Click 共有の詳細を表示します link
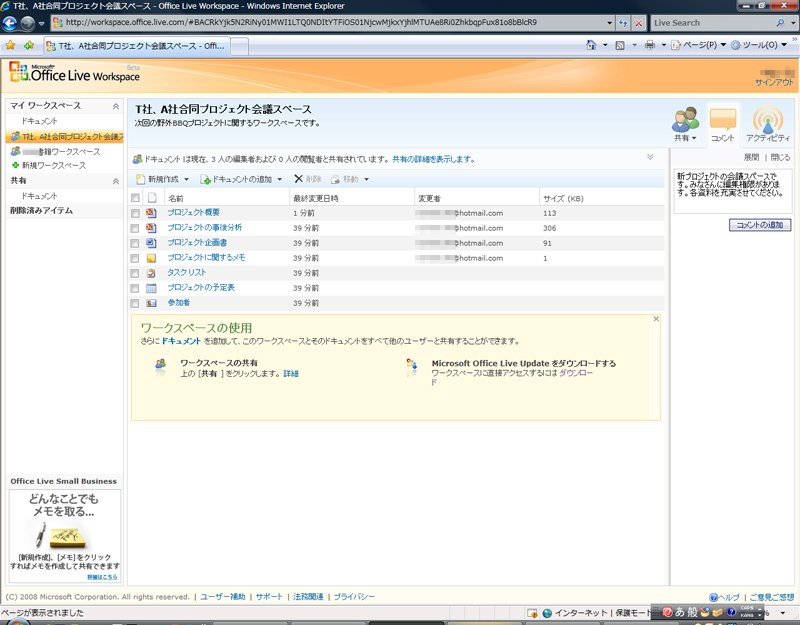Image resolution: width=800 pixels, height=625 pixels. [434, 159]
